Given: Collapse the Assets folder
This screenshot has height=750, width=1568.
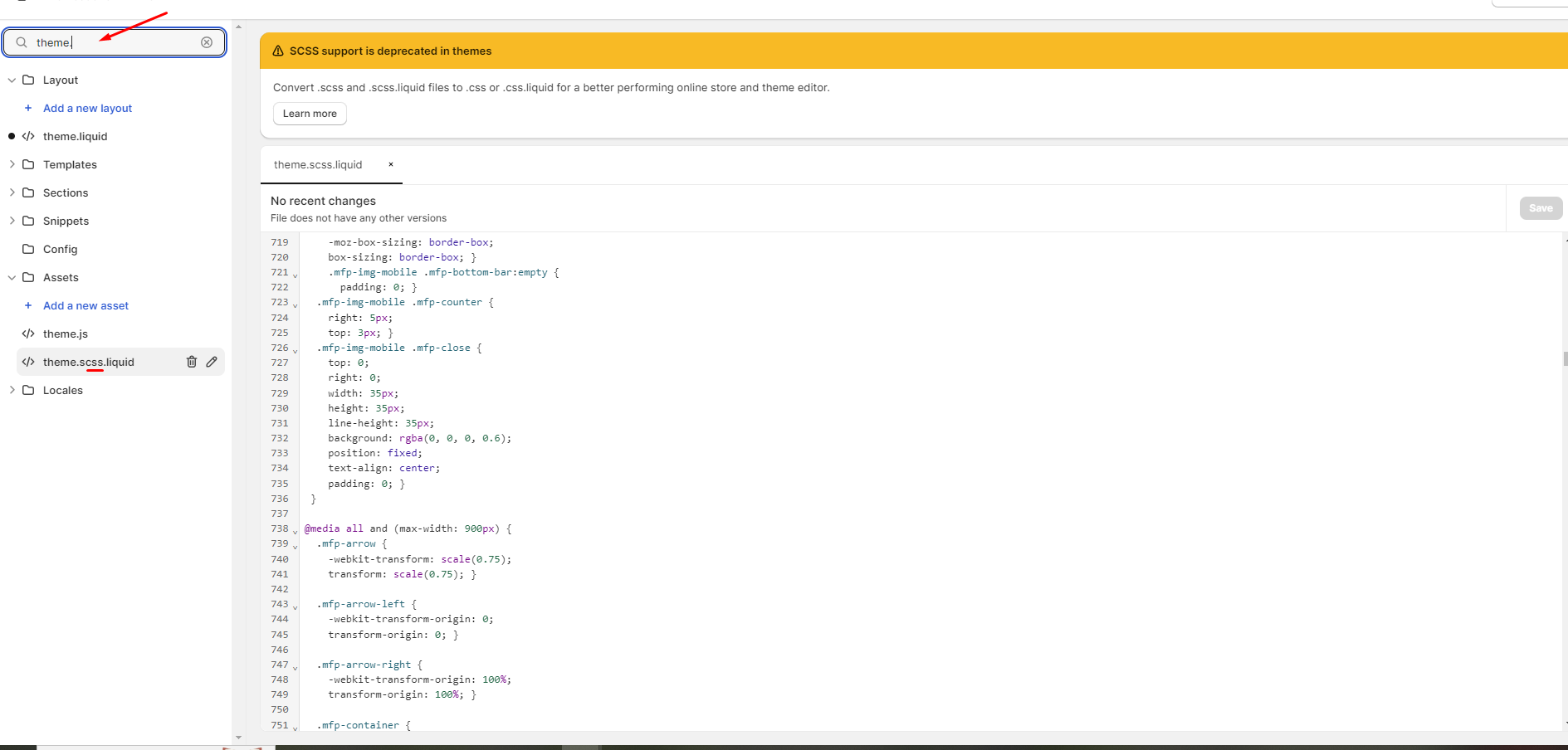Looking at the screenshot, I should tap(12, 278).
